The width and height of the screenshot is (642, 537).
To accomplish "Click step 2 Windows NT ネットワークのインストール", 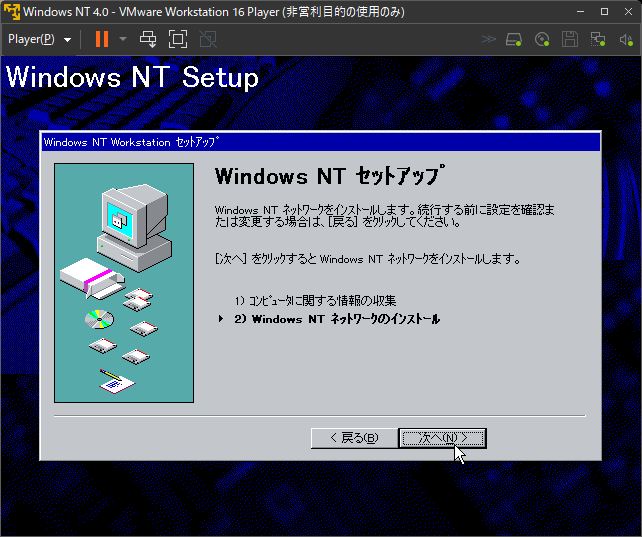I will click(337, 319).
